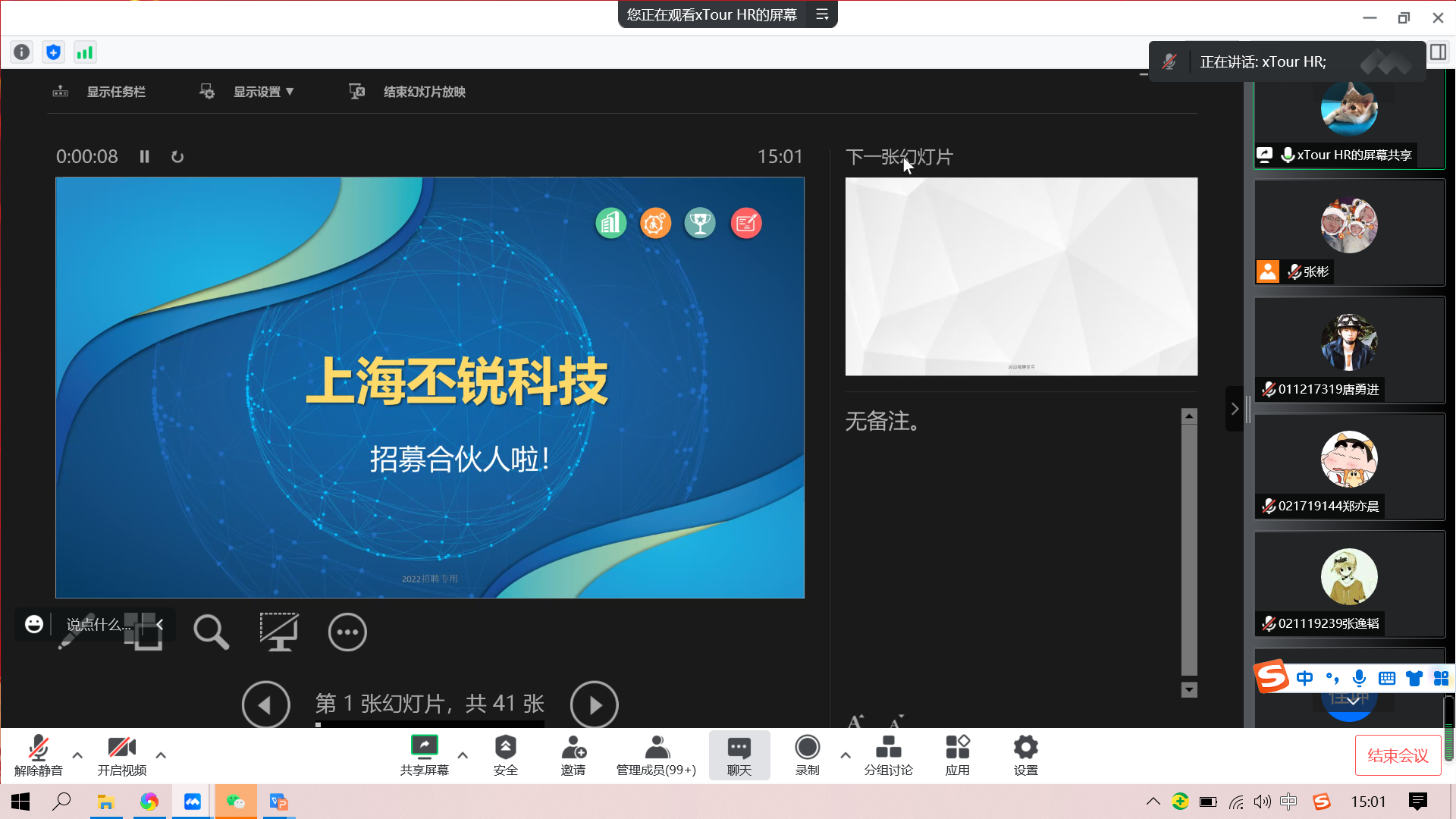1456x819 pixels.
Task: Click the magnifier zoom slide icon
Action: (211, 632)
